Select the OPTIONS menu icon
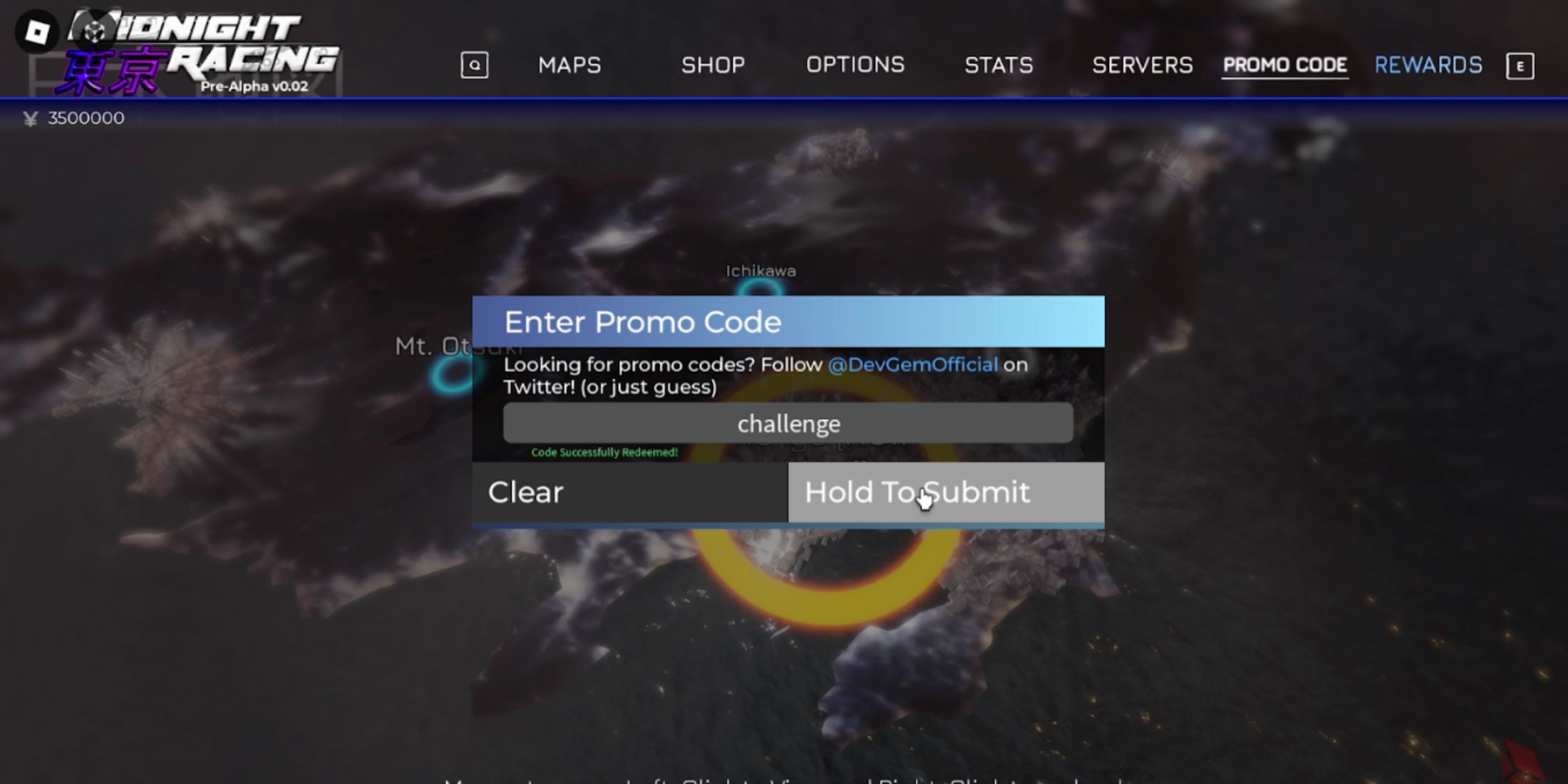The image size is (1568, 784). (x=855, y=64)
